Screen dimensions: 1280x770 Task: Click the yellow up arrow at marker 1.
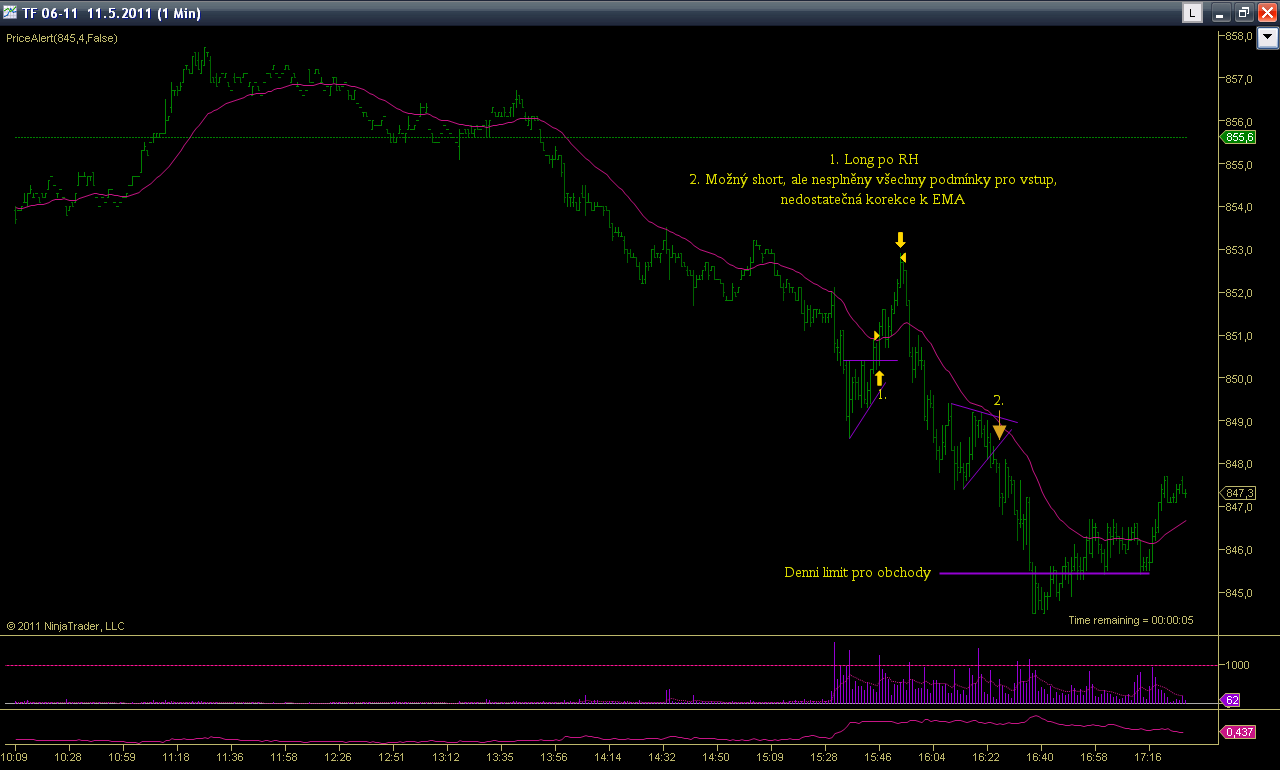pos(880,378)
